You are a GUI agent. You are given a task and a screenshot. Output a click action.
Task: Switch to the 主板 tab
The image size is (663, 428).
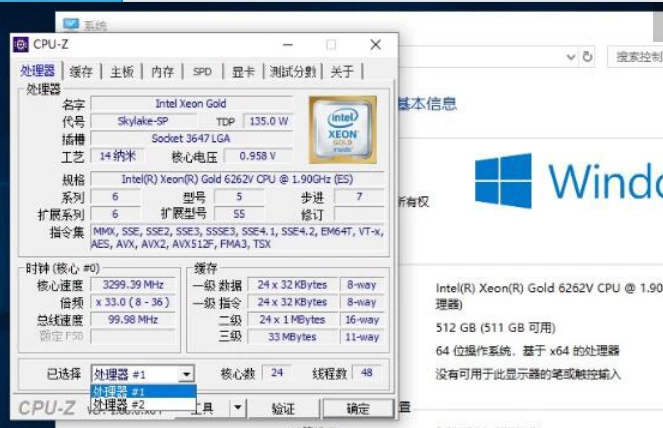pos(122,72)
